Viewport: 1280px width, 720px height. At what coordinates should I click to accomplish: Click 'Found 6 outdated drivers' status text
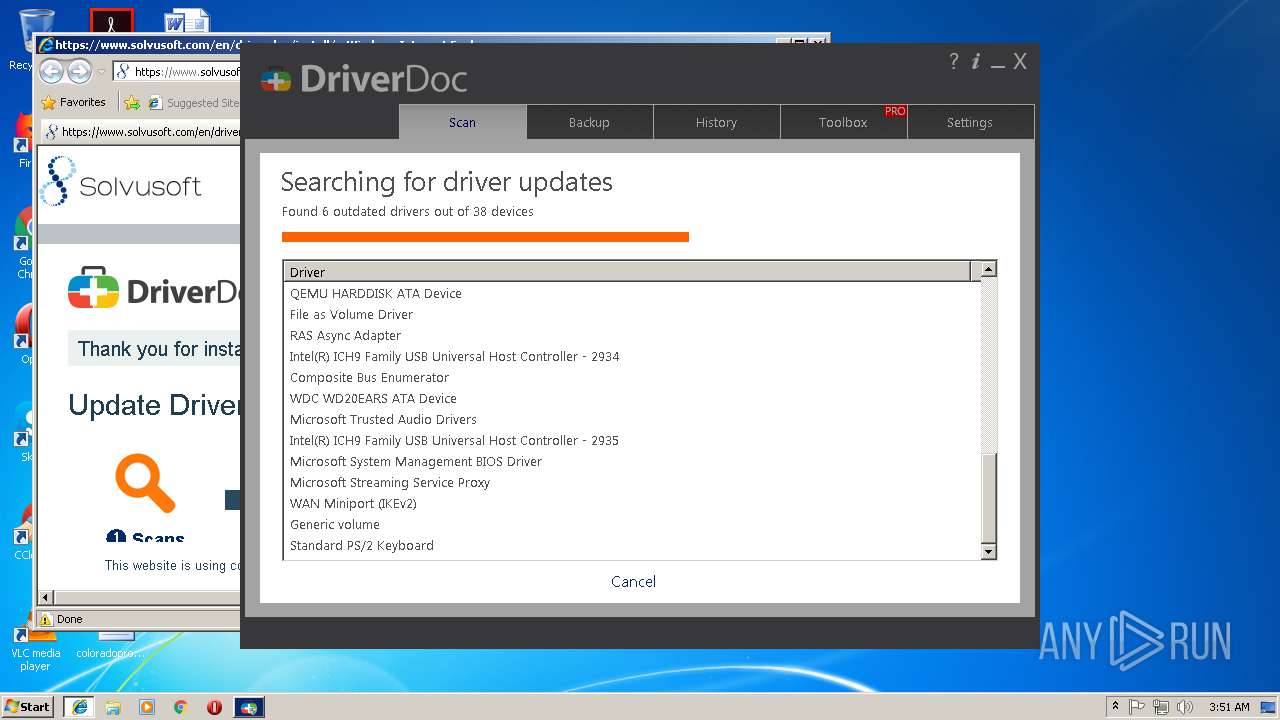[x=408, y=212]
